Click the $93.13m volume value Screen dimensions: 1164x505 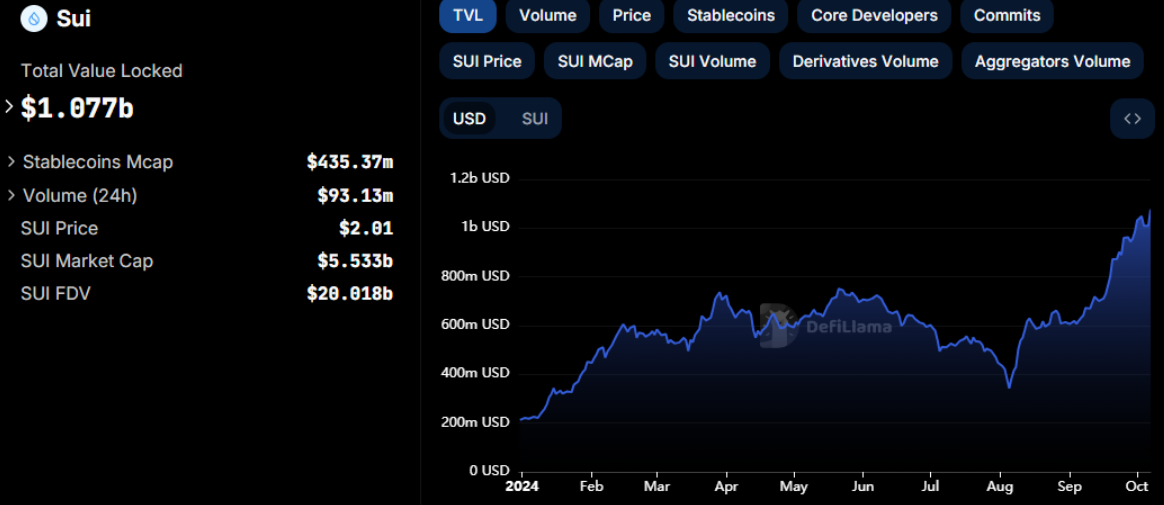coord(355,195)
